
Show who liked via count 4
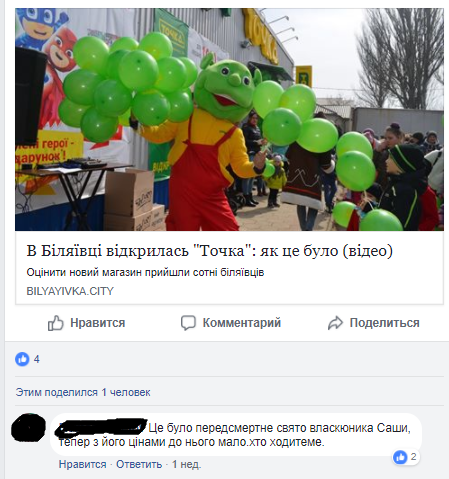click(37, 359)
